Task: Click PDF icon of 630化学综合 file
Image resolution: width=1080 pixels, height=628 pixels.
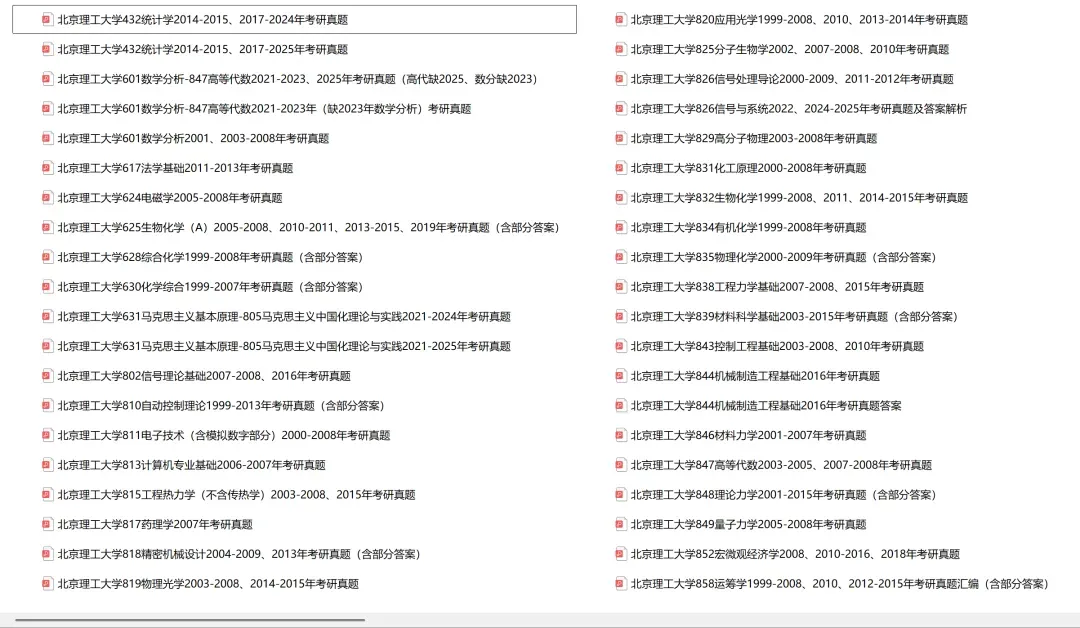Action: pos(47,286)
